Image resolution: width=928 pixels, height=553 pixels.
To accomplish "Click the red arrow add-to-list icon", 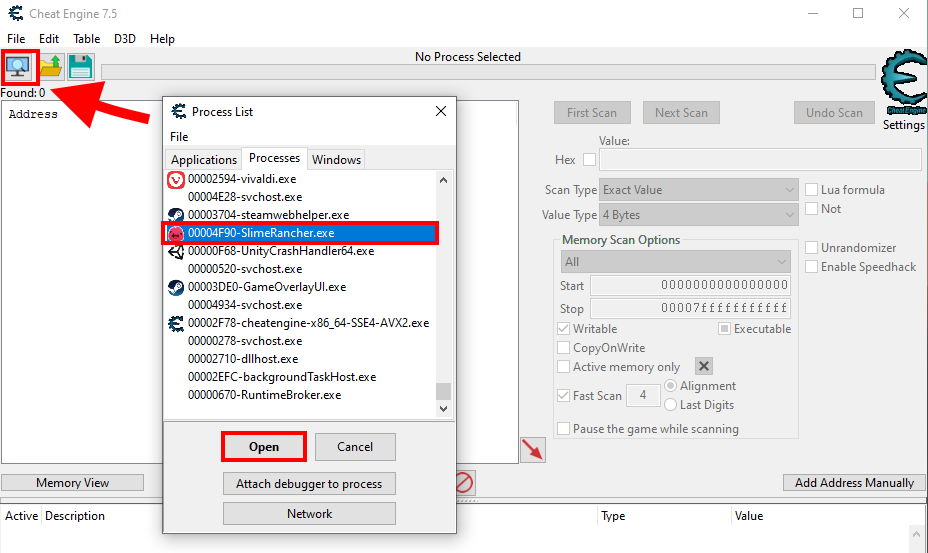I will [x=533, y=450].
